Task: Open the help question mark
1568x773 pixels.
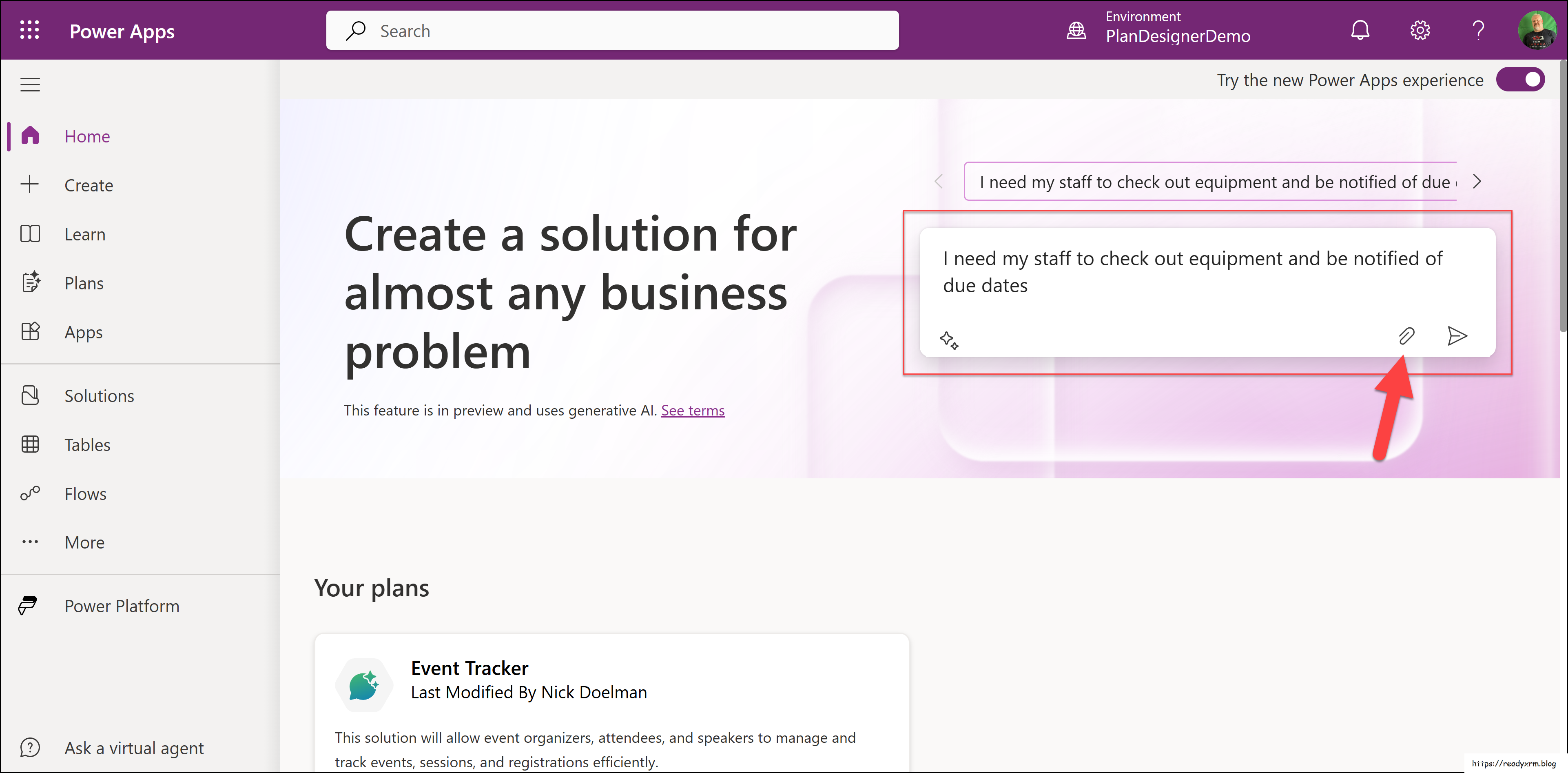Action: pos(1479,30)
